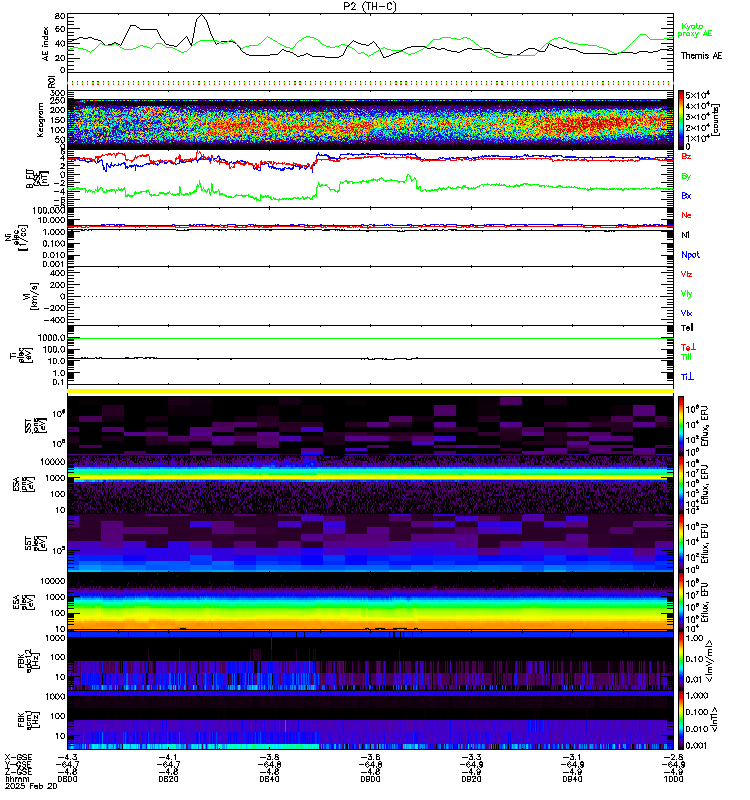Screen dimensions: 750x800
Task: Click the X-GSE value "-2.8"
Action: 673,757
